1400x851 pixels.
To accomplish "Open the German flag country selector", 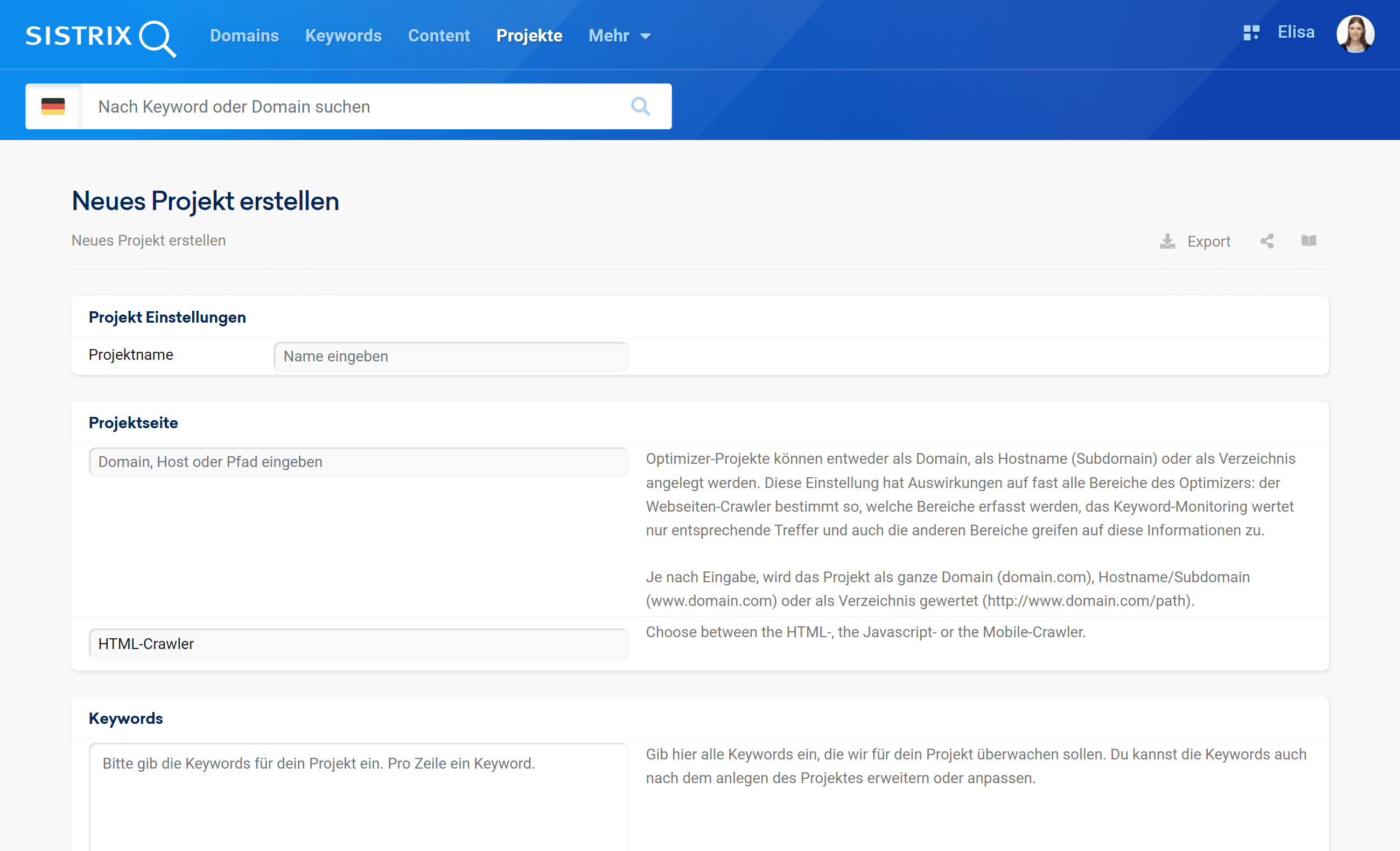I will tap(53, 106).
